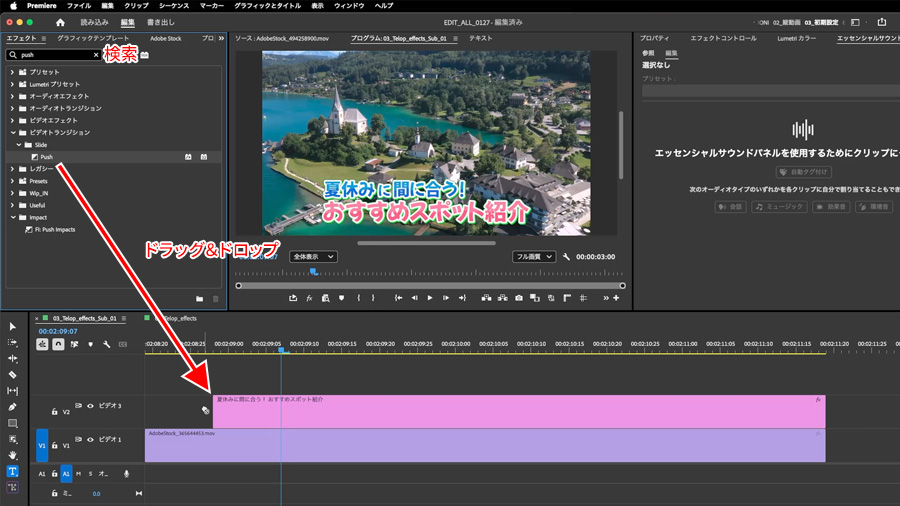This screenshot has width=900, height=506.
Task: Select the Track Select Forward tool
Action: 13,342
